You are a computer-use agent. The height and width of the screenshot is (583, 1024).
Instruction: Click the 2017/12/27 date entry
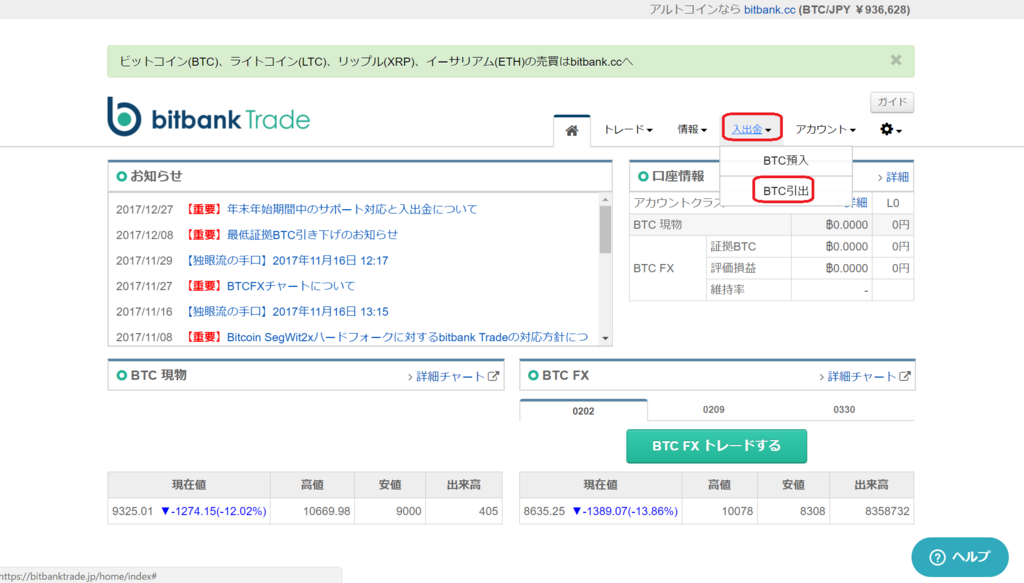[x=144, y=210]
